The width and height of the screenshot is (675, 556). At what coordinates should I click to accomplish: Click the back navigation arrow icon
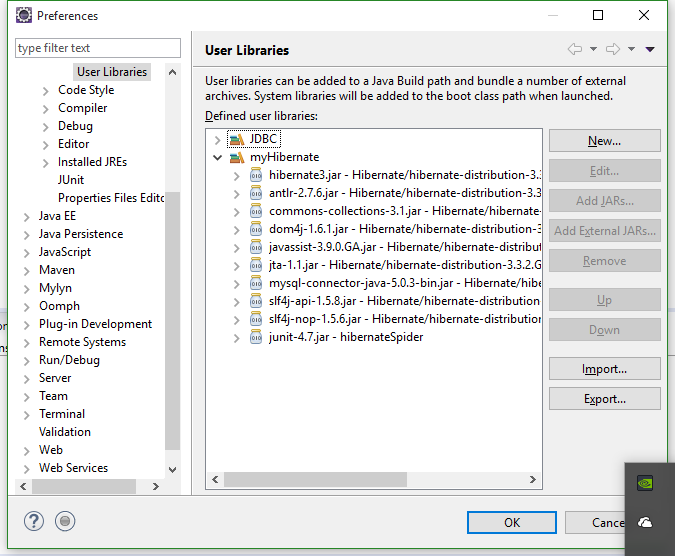(x=575, y=49)
